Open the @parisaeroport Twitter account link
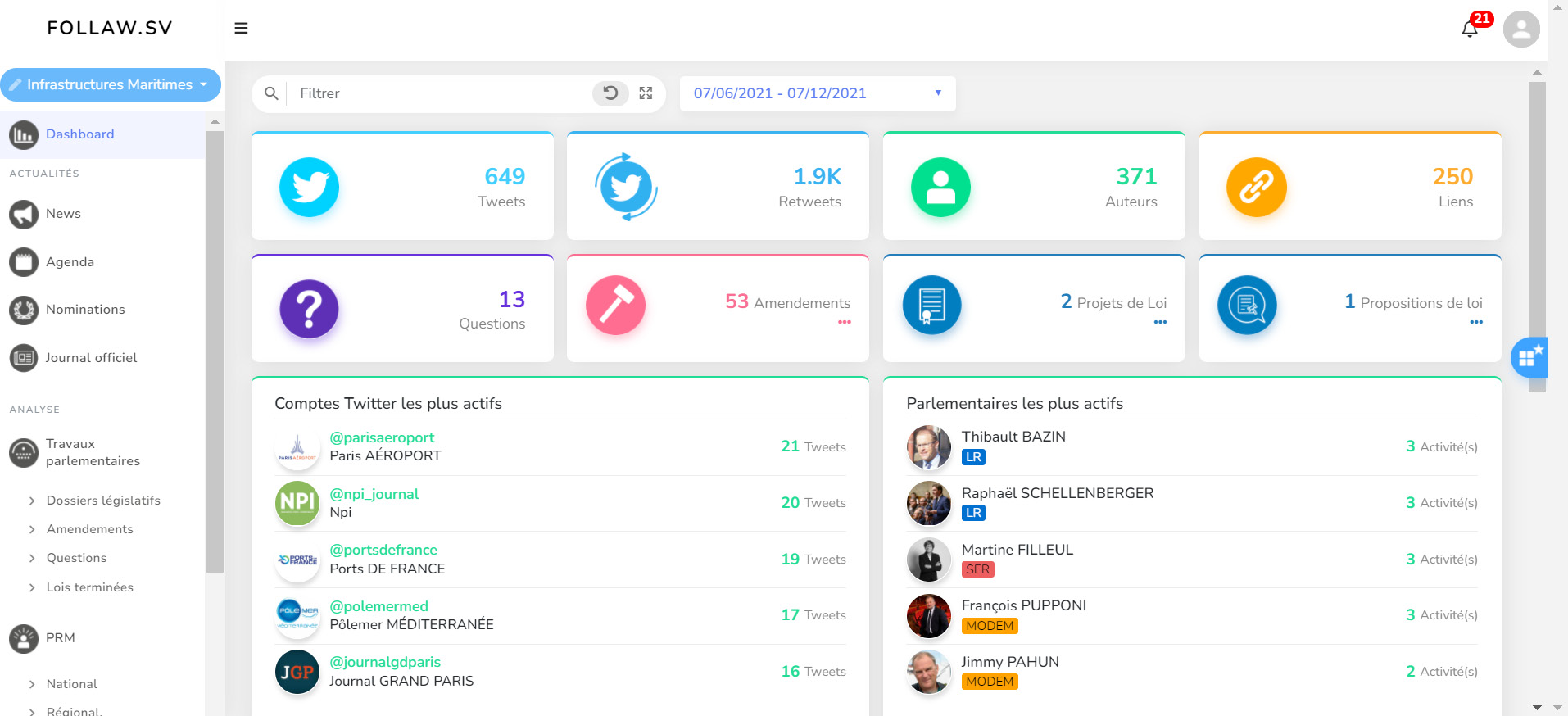This screenshot has height=716, width=1568. pyautogui.click(x=382, y=437)
